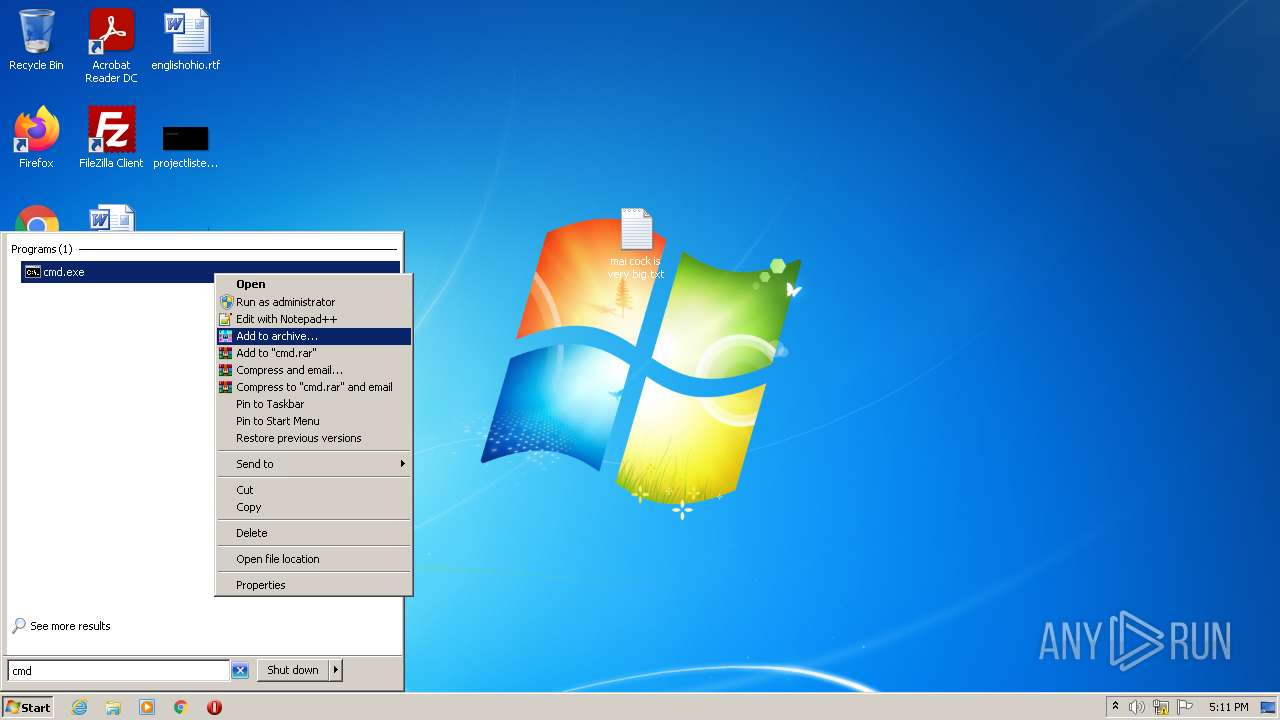The image size is (1280, 720).
Task: Select englishohio.rtf file on desktop
Action: pos(186,40)
